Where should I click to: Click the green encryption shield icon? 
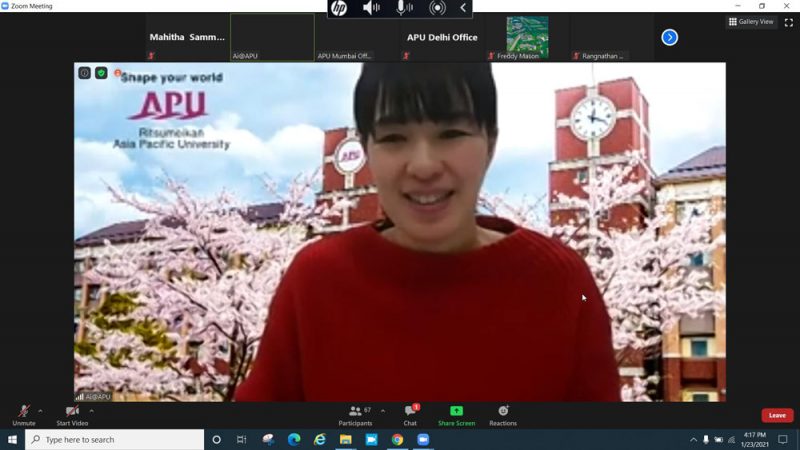click(101, 73)
